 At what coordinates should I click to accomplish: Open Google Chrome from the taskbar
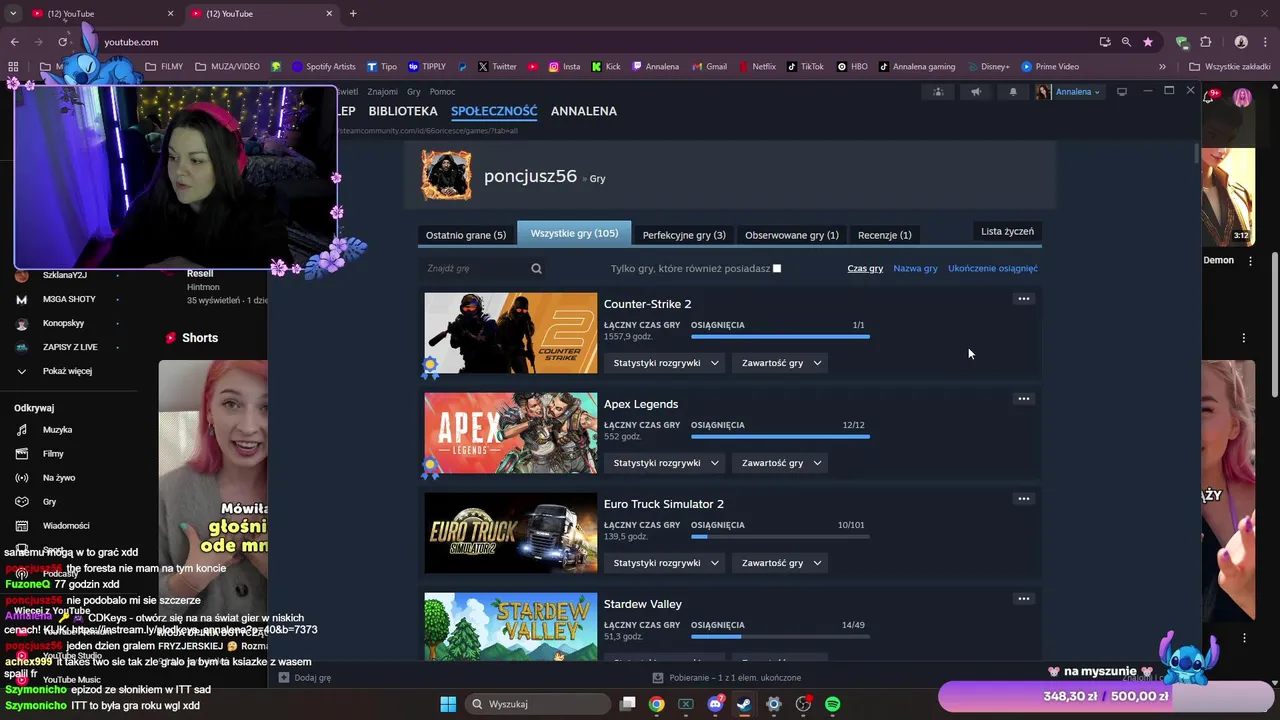point(656,704)
